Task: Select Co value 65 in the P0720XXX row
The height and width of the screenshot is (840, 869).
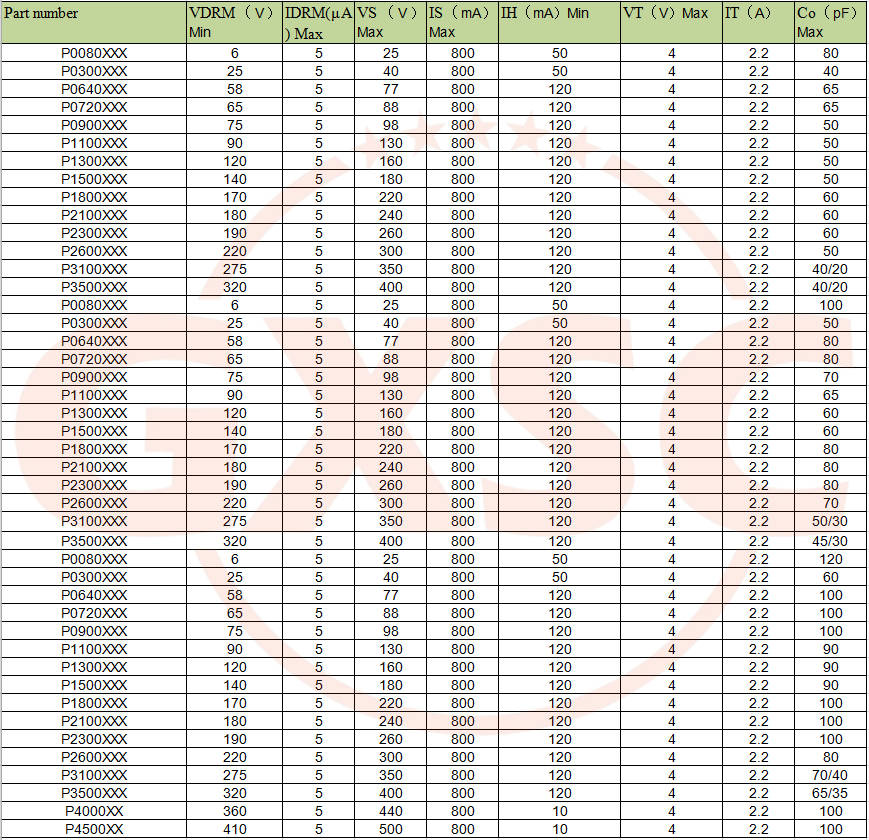Action: point(831,107)
